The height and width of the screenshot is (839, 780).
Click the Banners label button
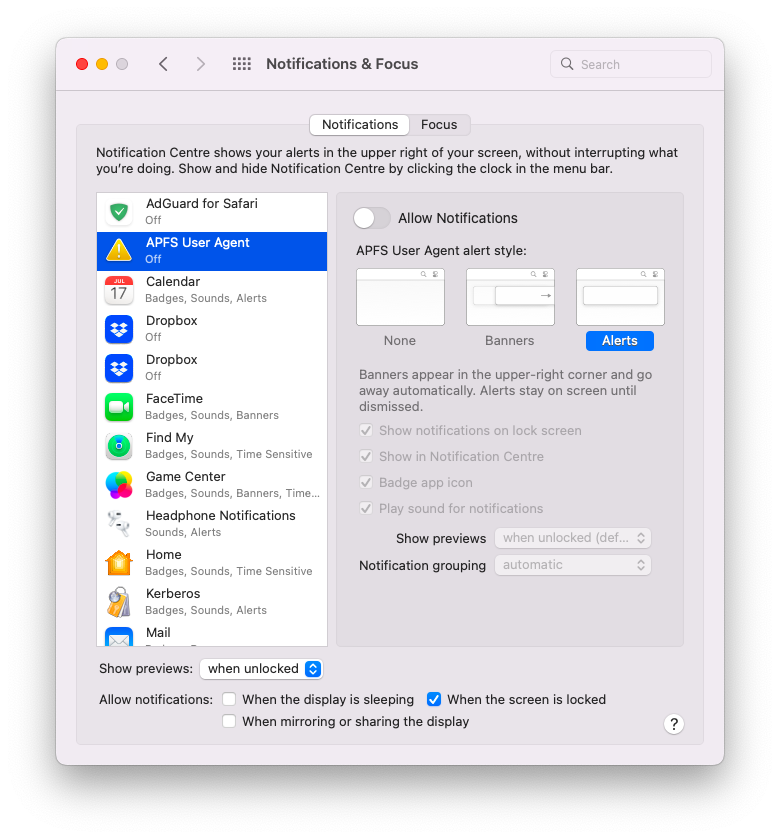point(510,341)
